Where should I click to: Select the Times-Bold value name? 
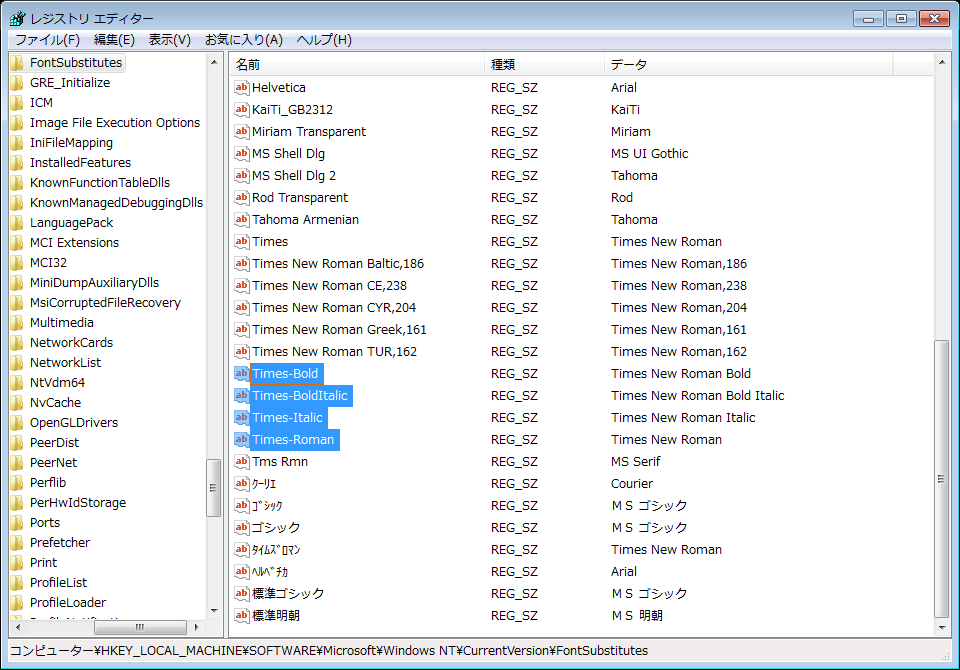tap(286, 374)
